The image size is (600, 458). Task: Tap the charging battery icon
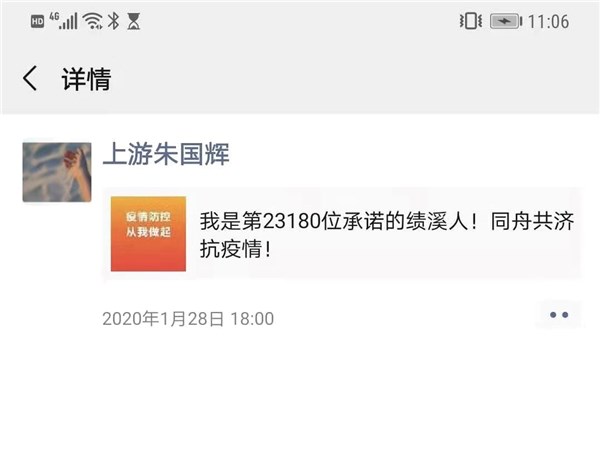click(506, 21)
